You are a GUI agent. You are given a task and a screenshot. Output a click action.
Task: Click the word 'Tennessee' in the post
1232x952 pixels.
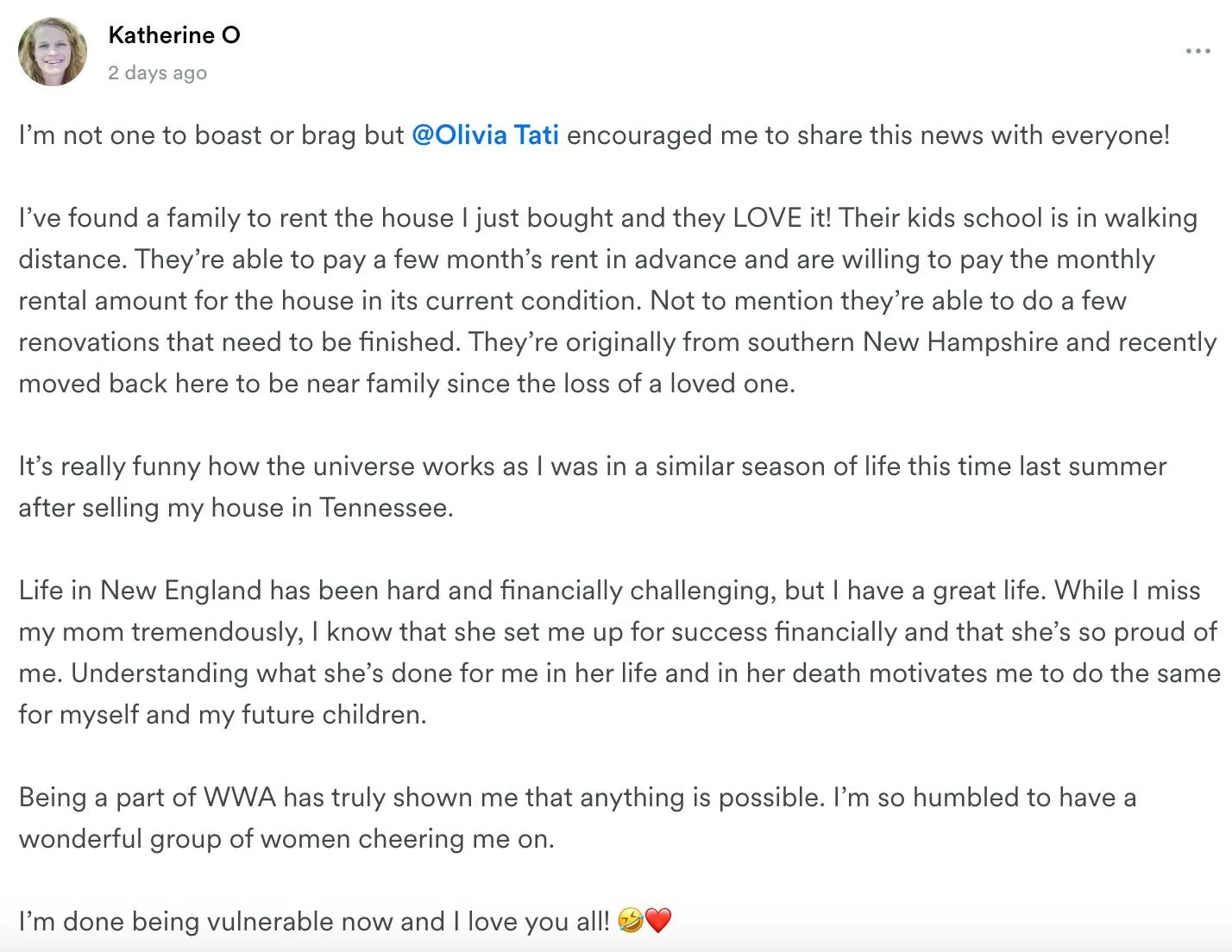386,508
